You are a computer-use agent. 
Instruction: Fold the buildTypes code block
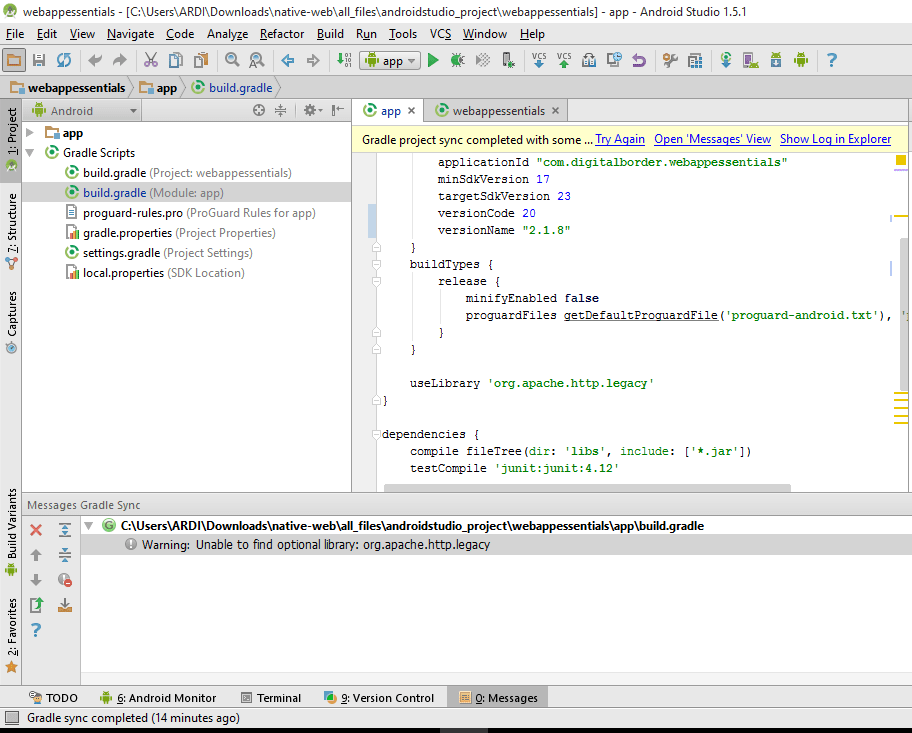(x=376, y=264)
